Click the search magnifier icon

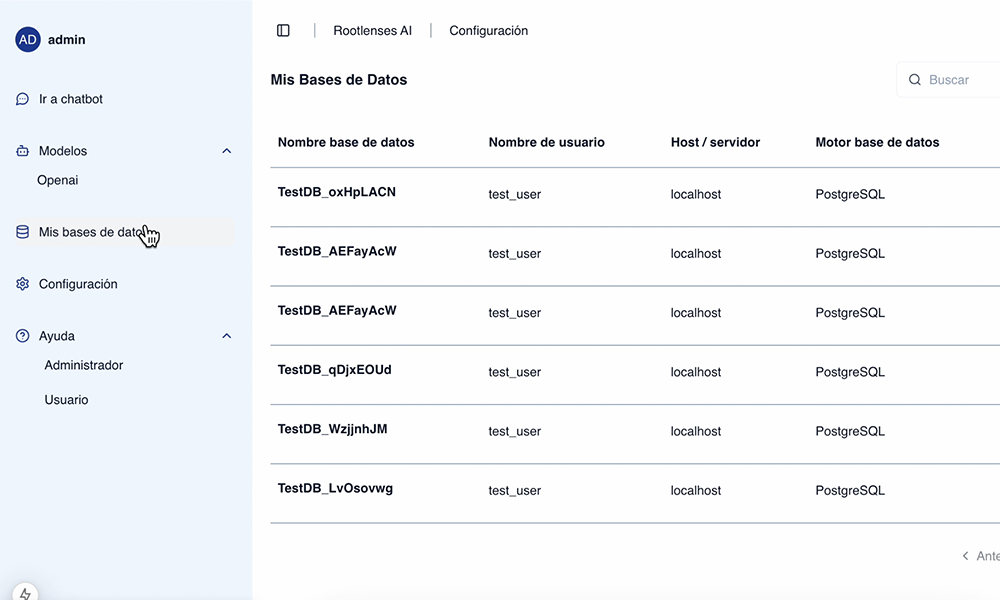tap(914, 80)
